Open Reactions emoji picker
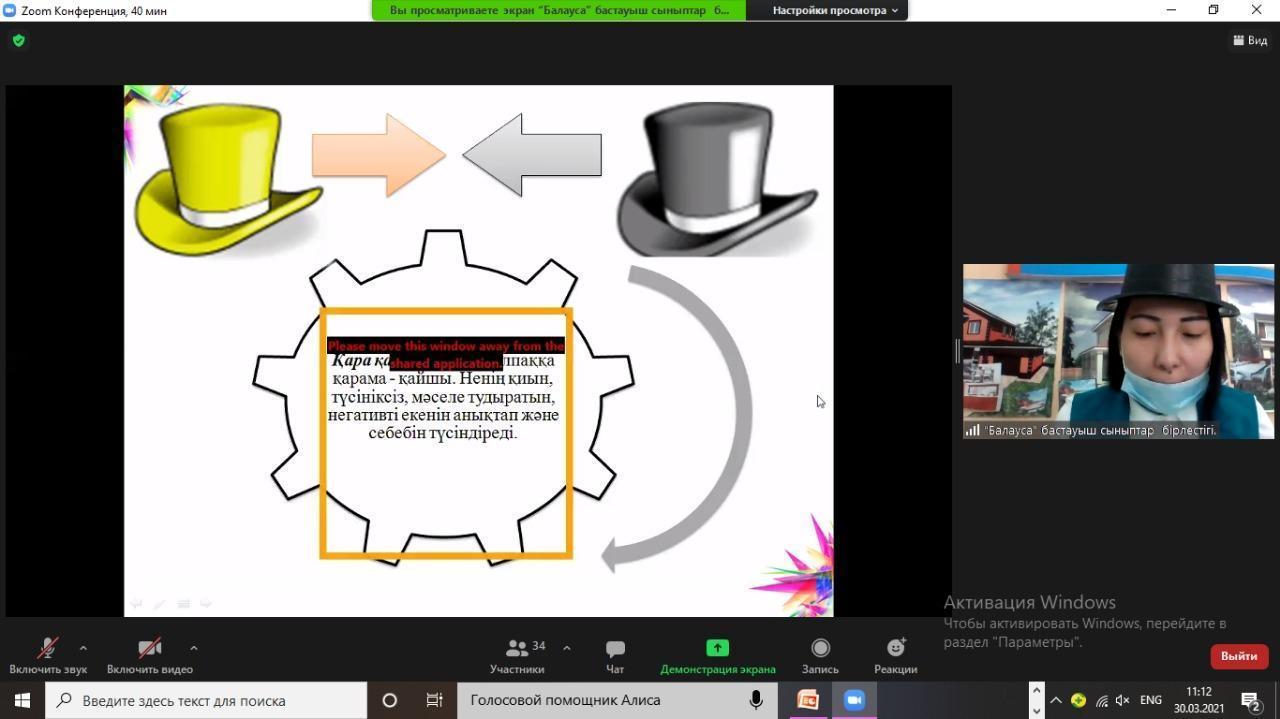1280x719 pixels. tap(895, 648)
